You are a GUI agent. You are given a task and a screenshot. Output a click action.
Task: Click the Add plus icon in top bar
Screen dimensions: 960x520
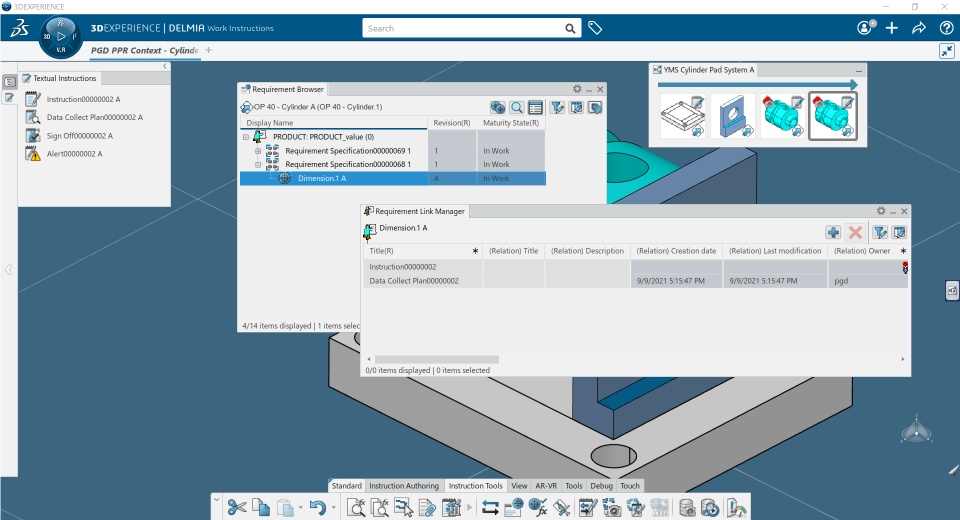pos(891,28)
